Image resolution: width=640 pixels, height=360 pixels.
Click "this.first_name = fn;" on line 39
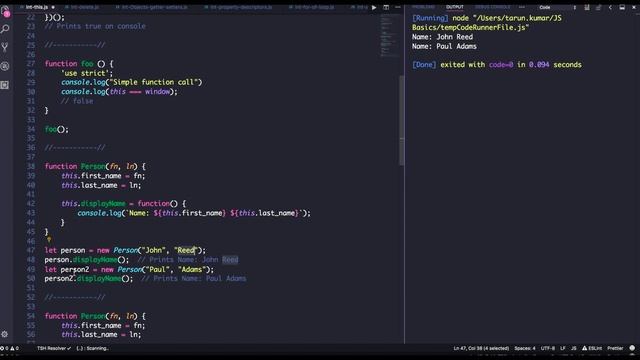click(103, 176)
